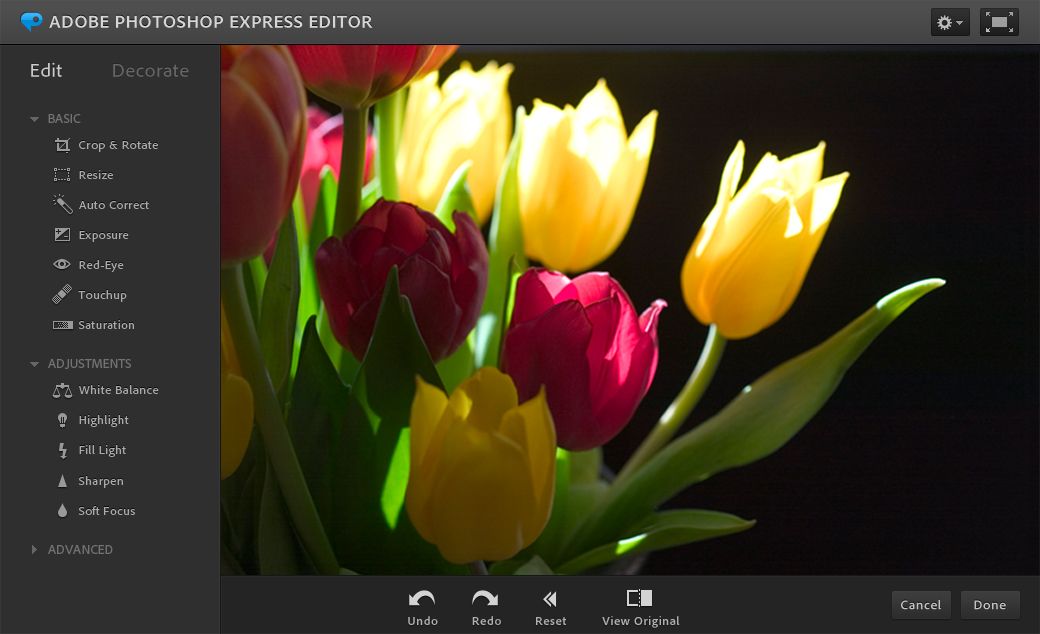Image resolution: width=1040 pixels, height=634 pixels.
Task: Open the settings gear dropdown
Action: point(949,22)
